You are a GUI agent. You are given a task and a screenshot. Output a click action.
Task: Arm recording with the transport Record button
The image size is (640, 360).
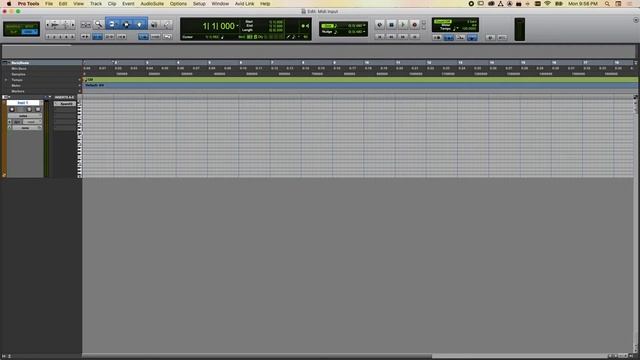point(414,25)
